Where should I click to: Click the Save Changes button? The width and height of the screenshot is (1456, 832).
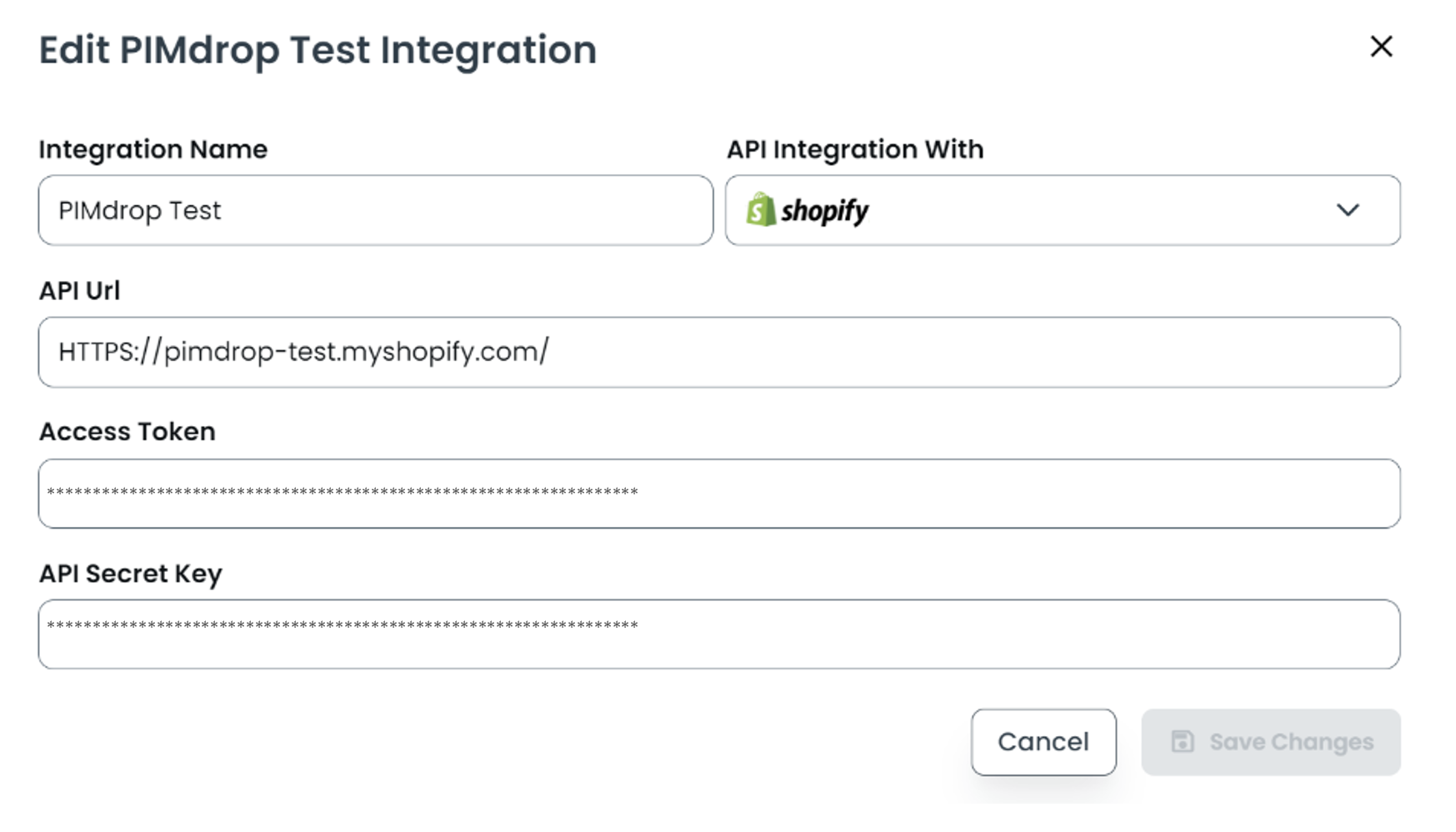[x=1270, y=742]
